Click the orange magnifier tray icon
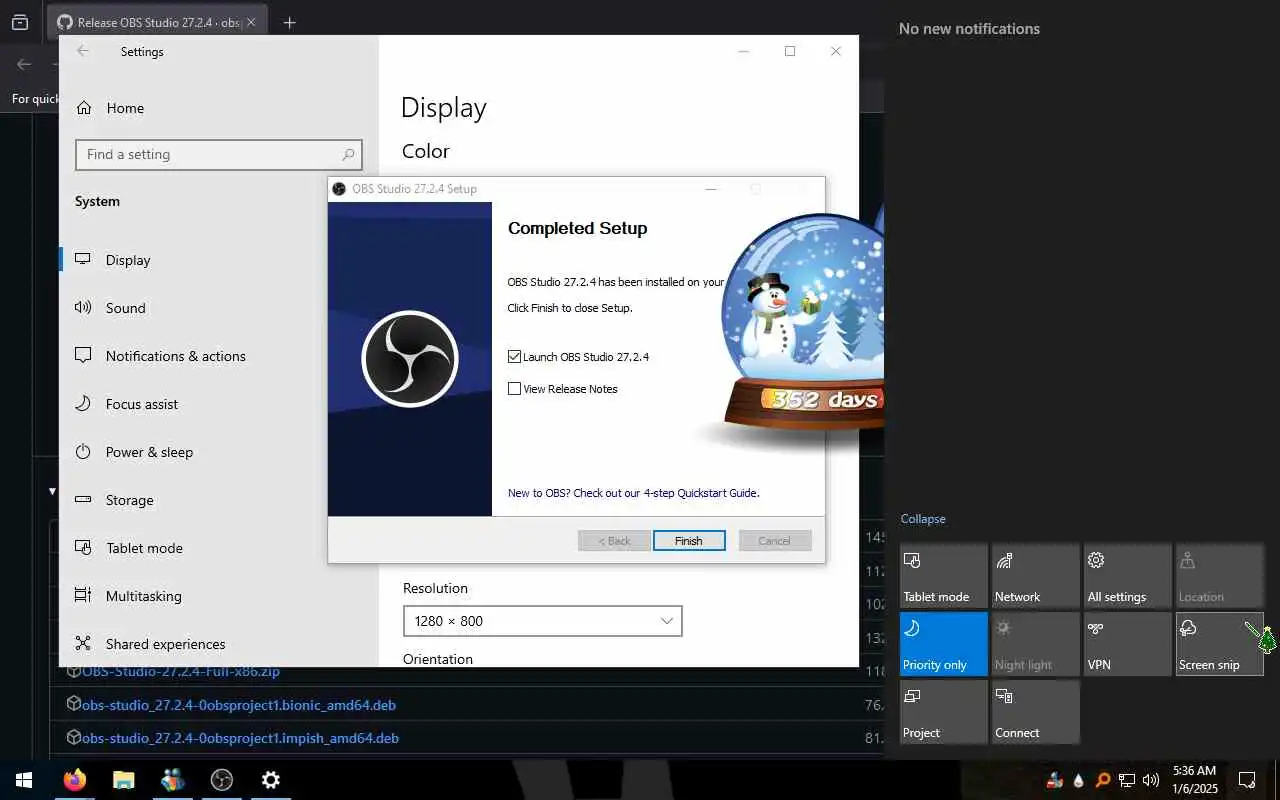The width and height of the screenshot is (1280, 800). pyautogui.click(x=1103, y=780)
